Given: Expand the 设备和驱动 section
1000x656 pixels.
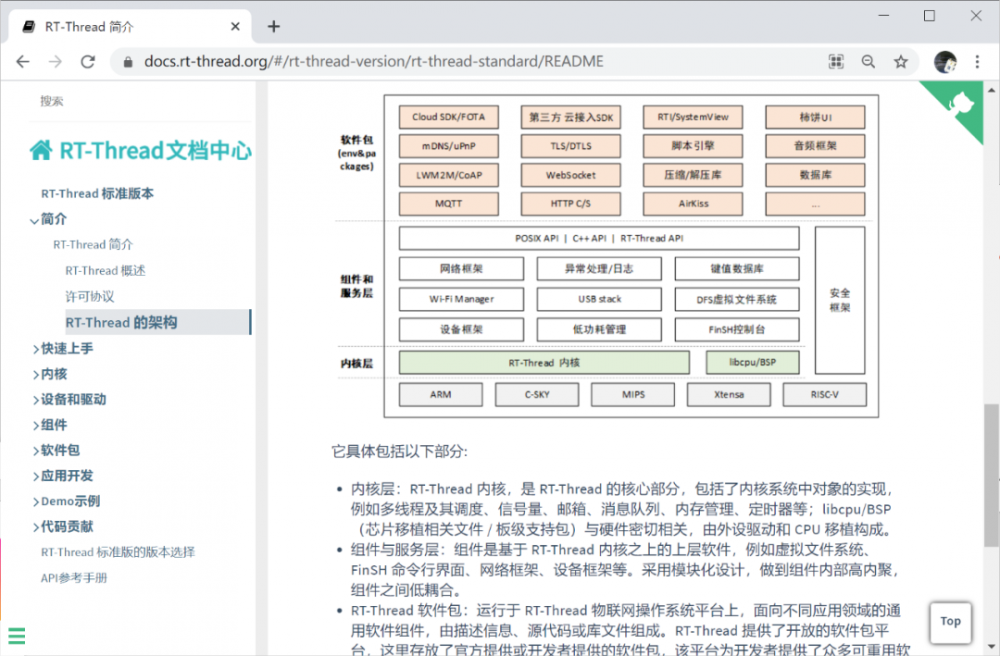Looking at the screenshot, I should tap(73, 399).
